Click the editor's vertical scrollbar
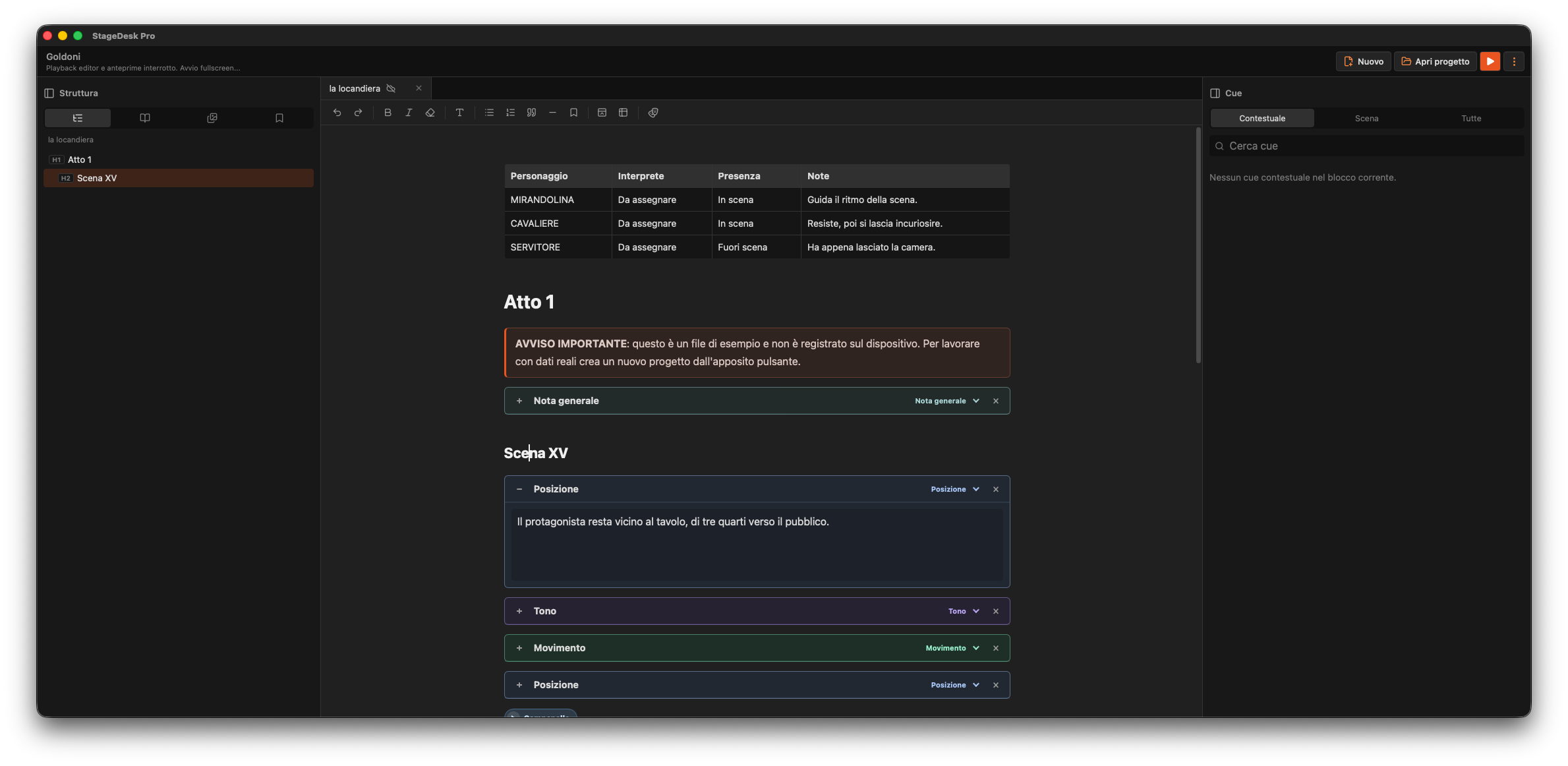Viewport: 1568px width, 766px height. (1198, 245)
